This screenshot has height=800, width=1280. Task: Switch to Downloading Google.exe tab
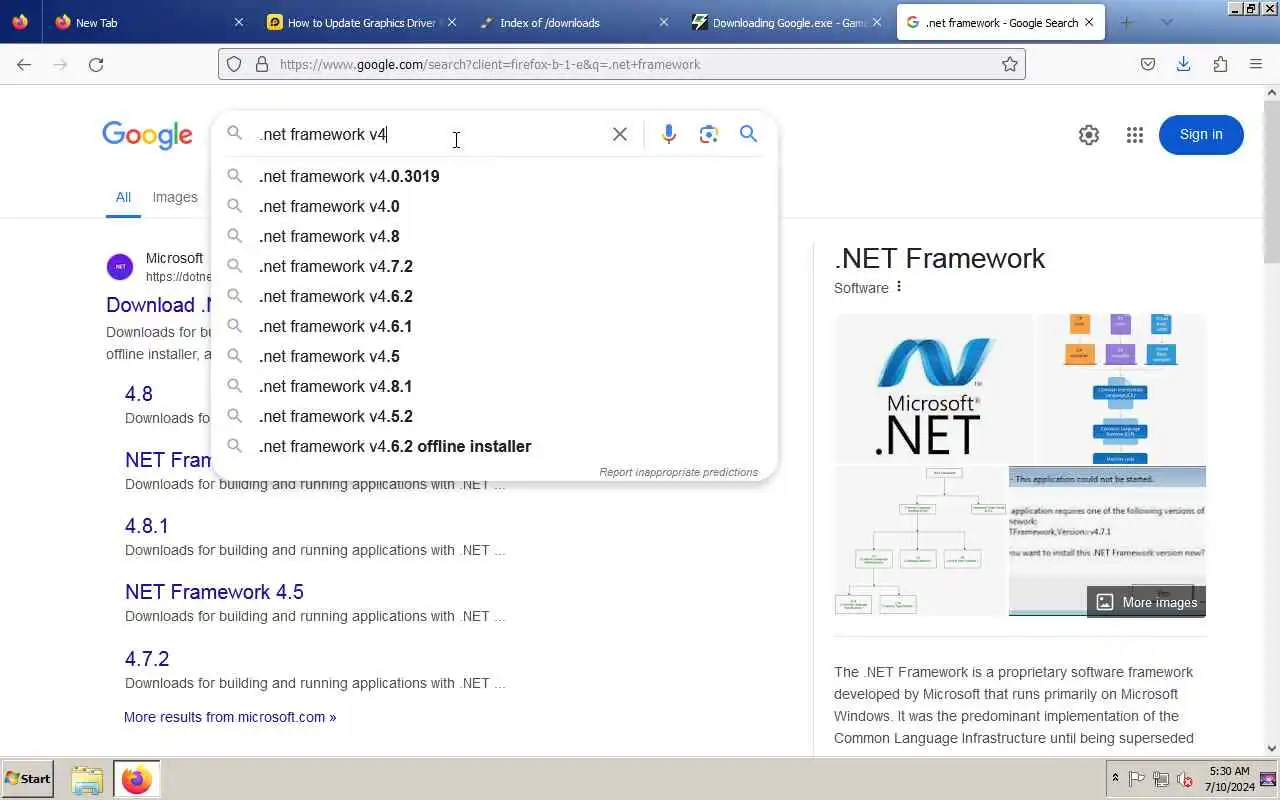pyautogui.click(x=786, y=22)
